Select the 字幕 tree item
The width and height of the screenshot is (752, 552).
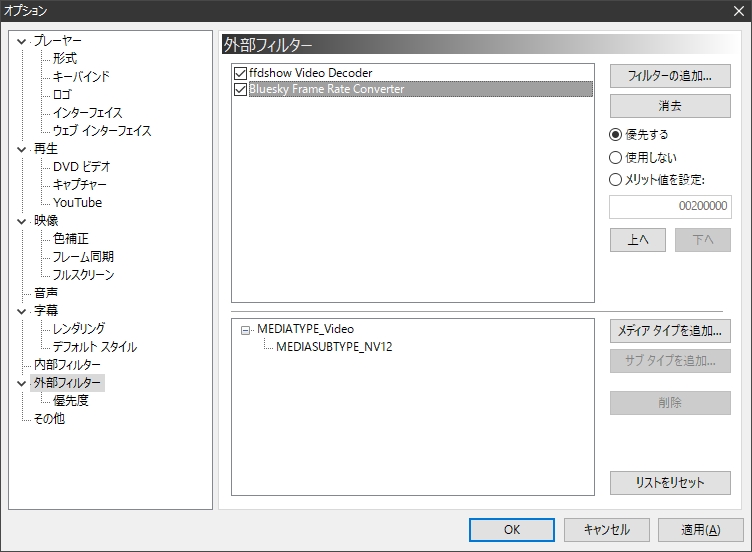(x=46, y=311)
